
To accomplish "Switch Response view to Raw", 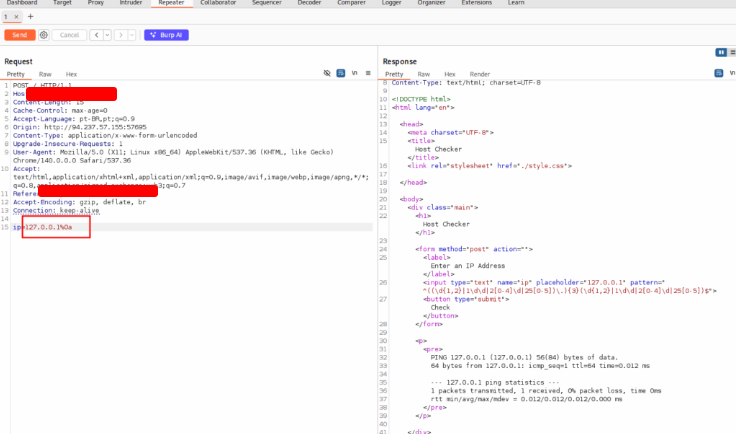I will (x=423, y=74).
